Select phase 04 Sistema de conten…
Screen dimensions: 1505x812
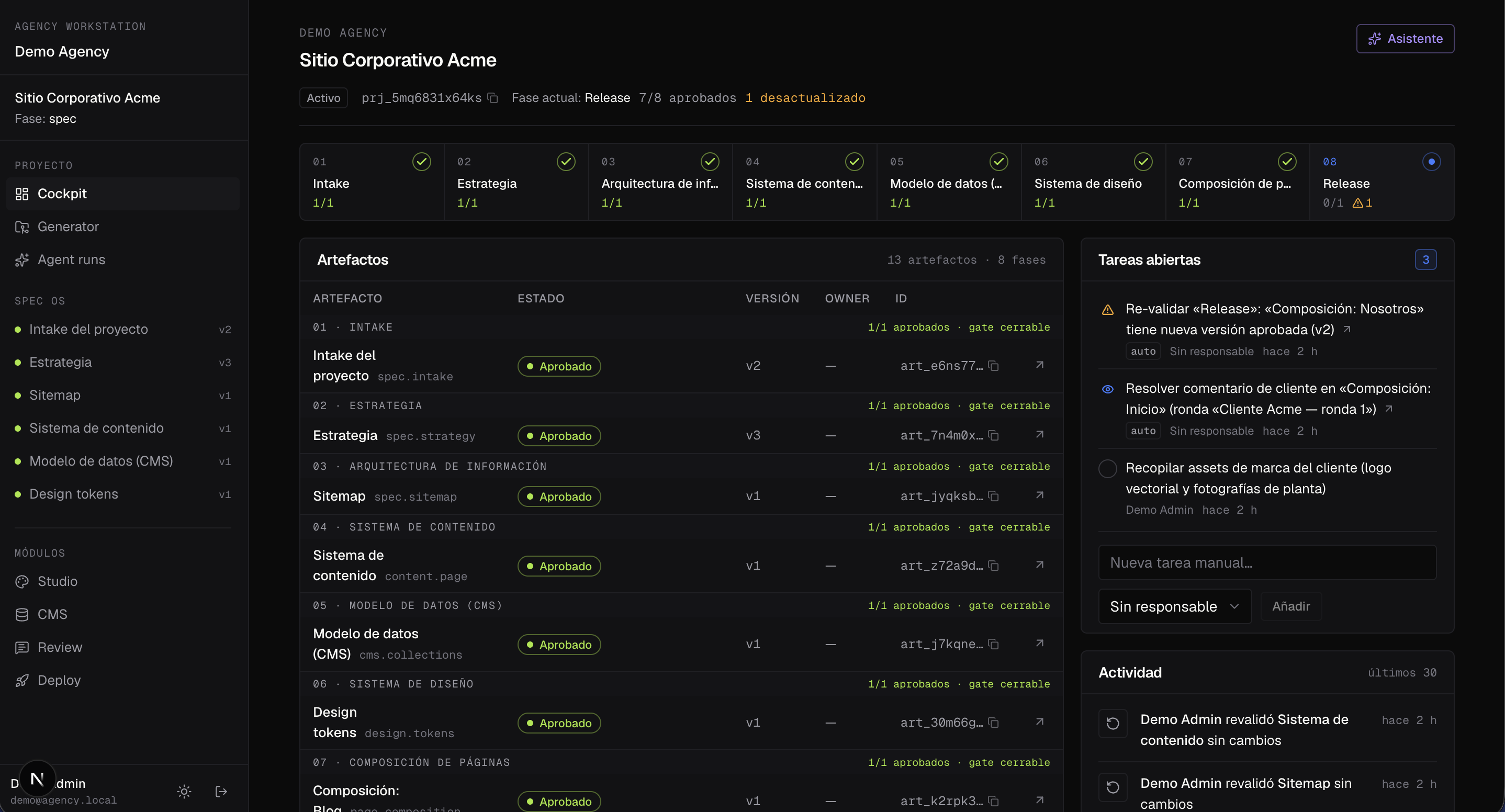[x=804, y=182]
